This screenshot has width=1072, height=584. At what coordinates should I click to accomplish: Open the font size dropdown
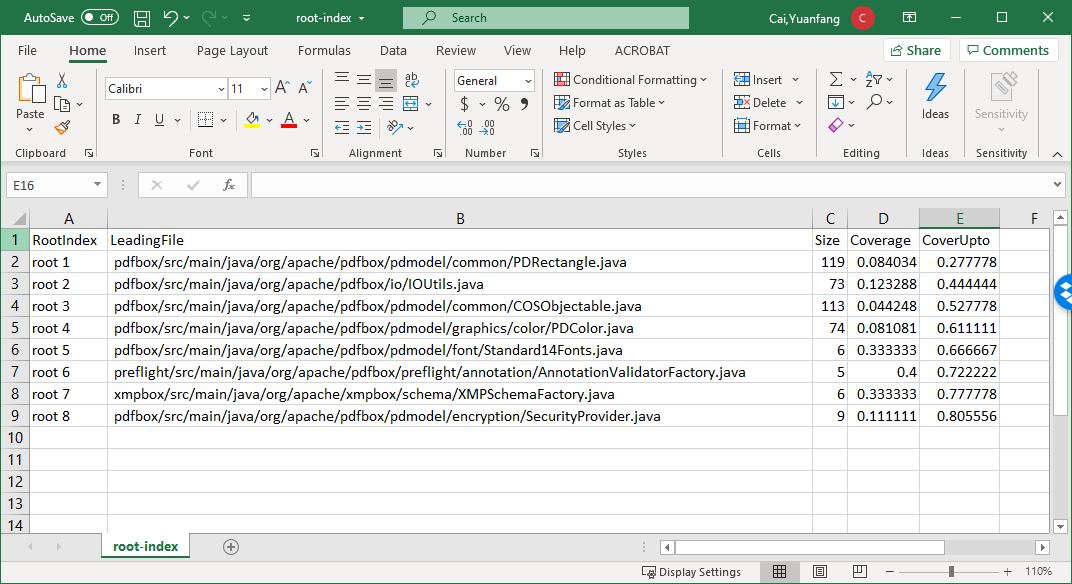click(264, 89)
